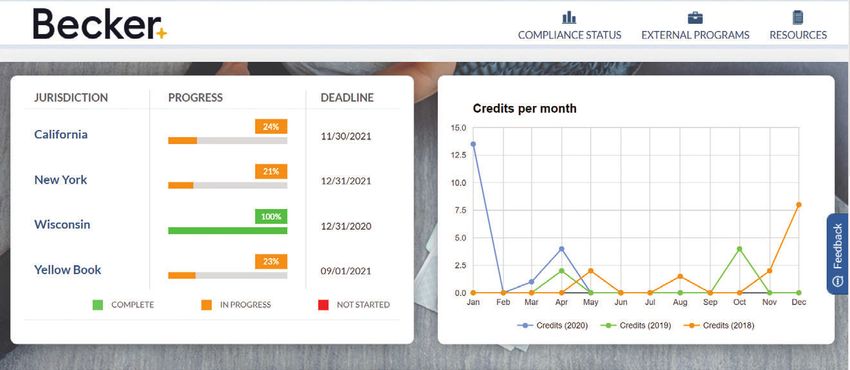Image resolution: width=850 pixels, height=370 pixels.
Task: Toggle Credits (2019) series in chart legend
Action: point(636,326)
